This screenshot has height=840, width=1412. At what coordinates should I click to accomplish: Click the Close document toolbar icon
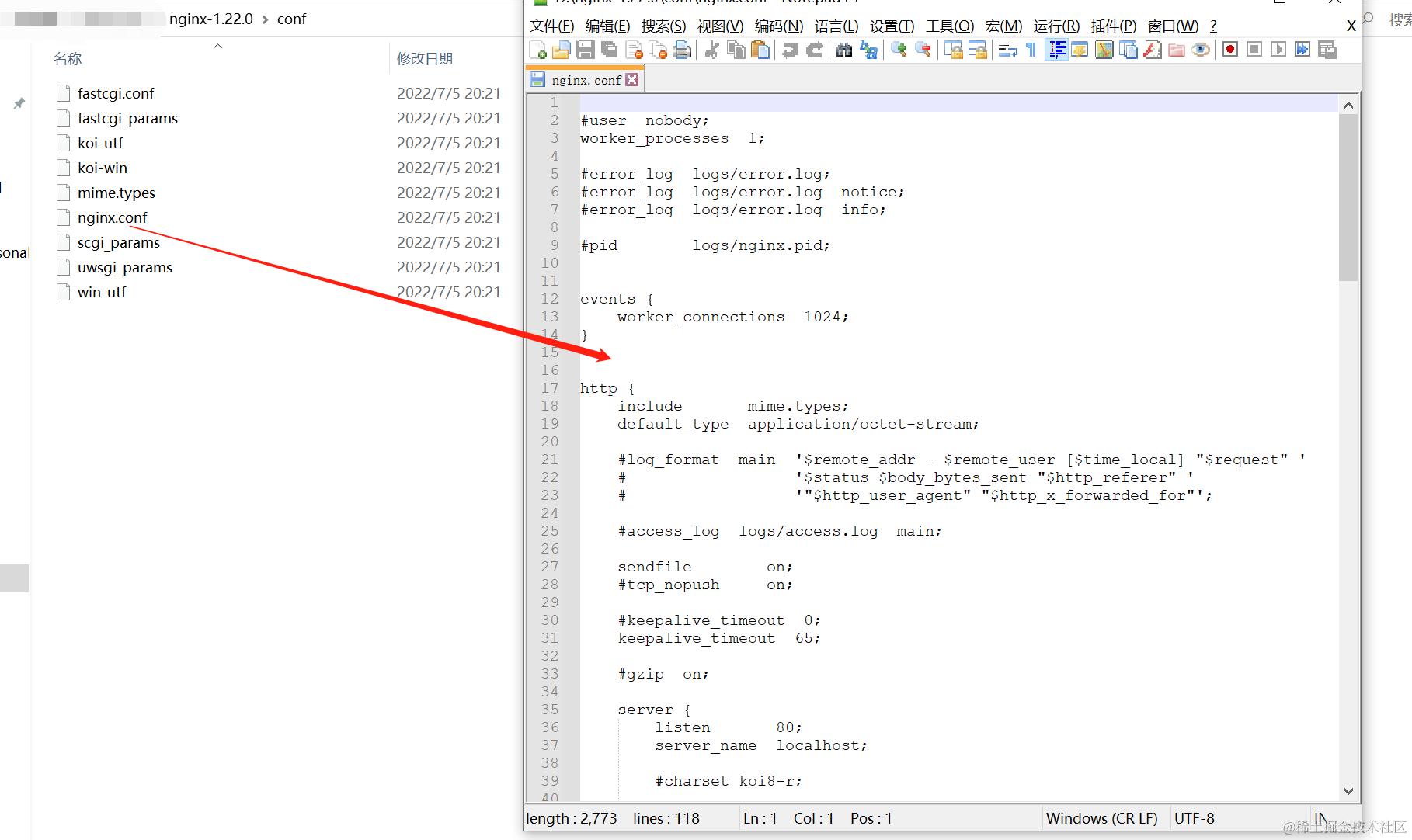(x=634, y=50)
